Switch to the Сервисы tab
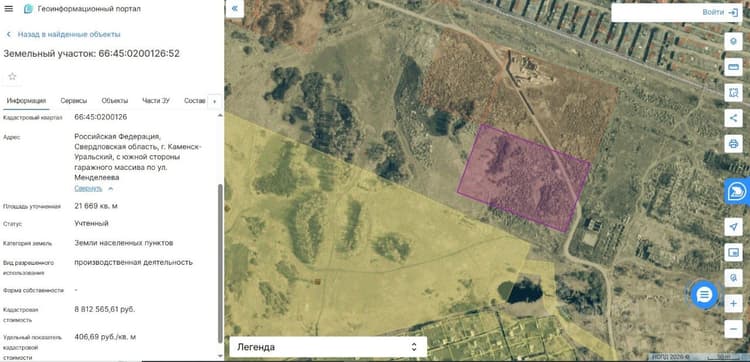Viewport: 750px width, 362px height. click(x=74, y=101)
